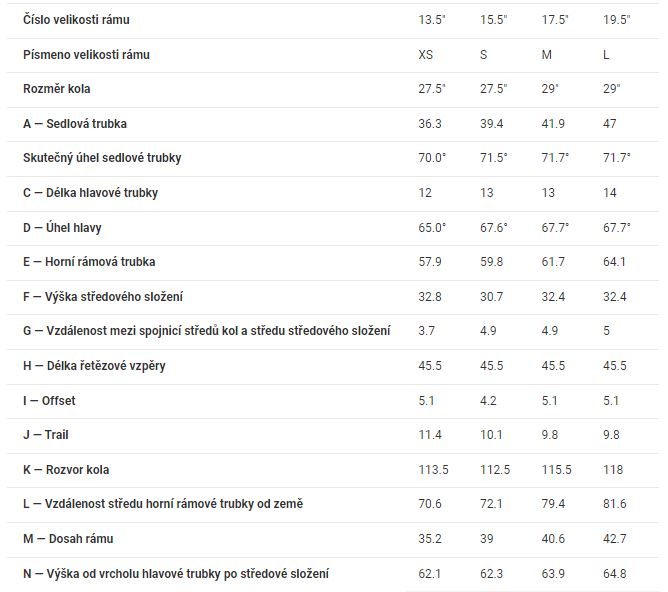Image resolution: width=668 pixels, height=592 pixels.
Task: Select the XS frame size letter cell
Action: (425, 54)
